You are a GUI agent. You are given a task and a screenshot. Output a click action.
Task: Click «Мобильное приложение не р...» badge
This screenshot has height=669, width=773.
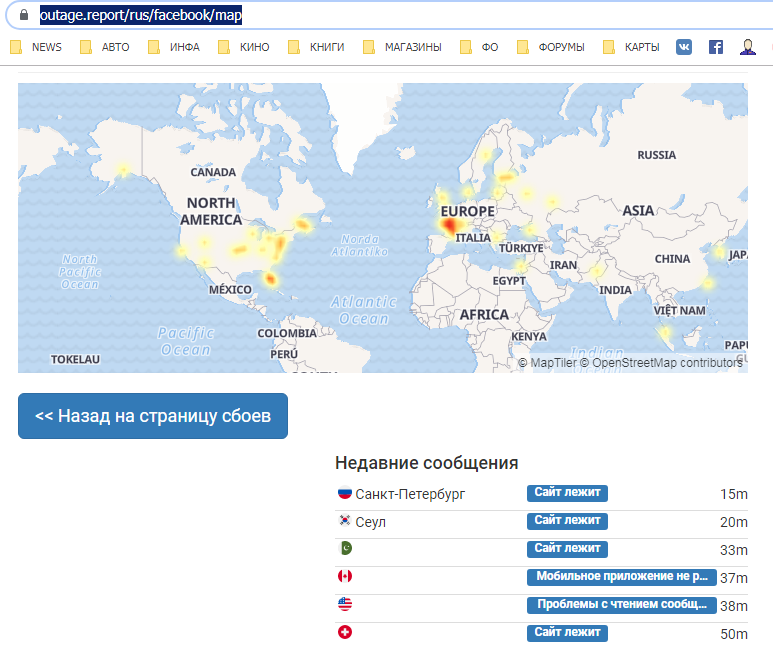click(x=622, y=577)
